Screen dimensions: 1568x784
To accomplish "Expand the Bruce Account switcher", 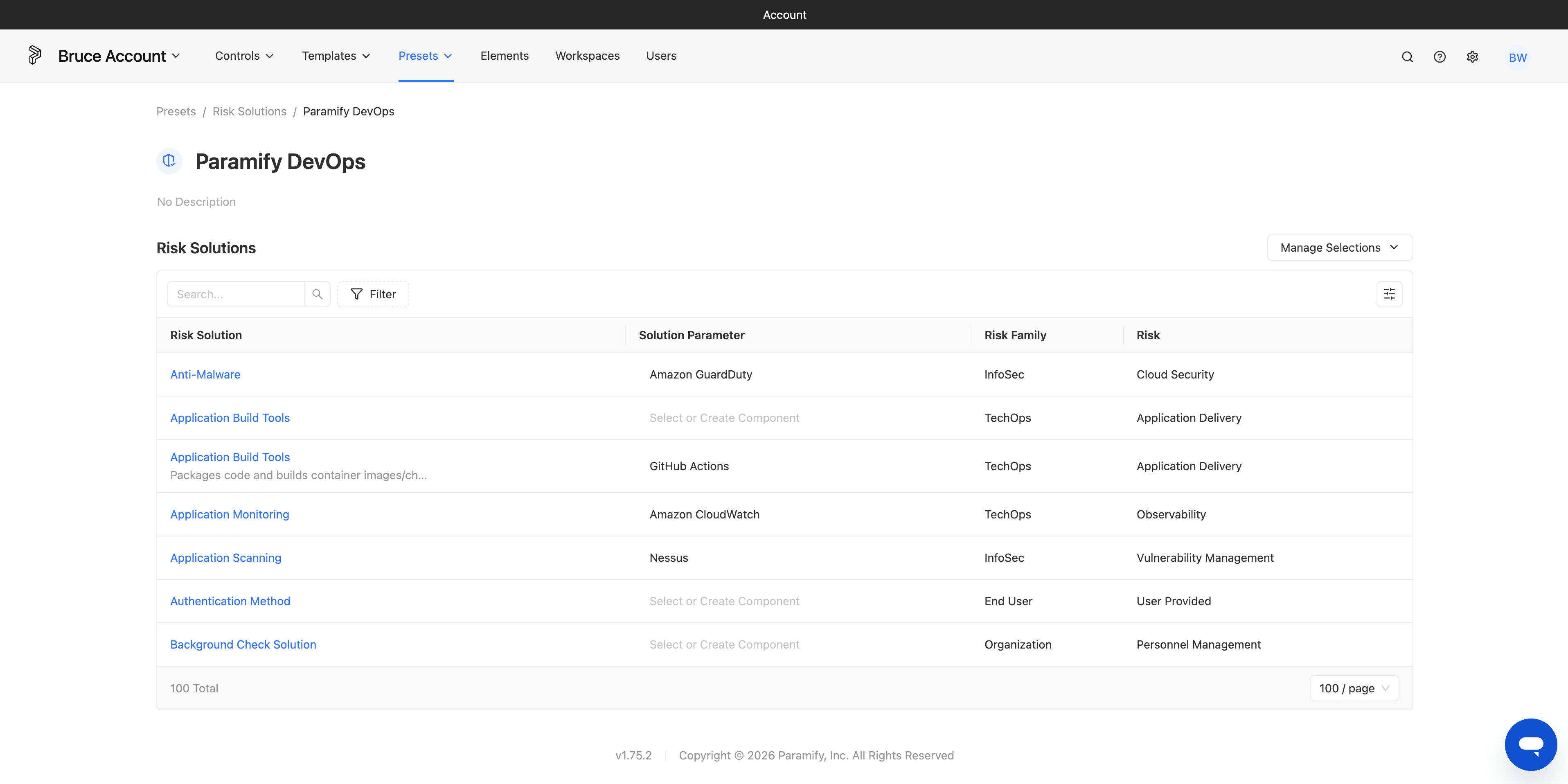I will click(x=119, y=56).
